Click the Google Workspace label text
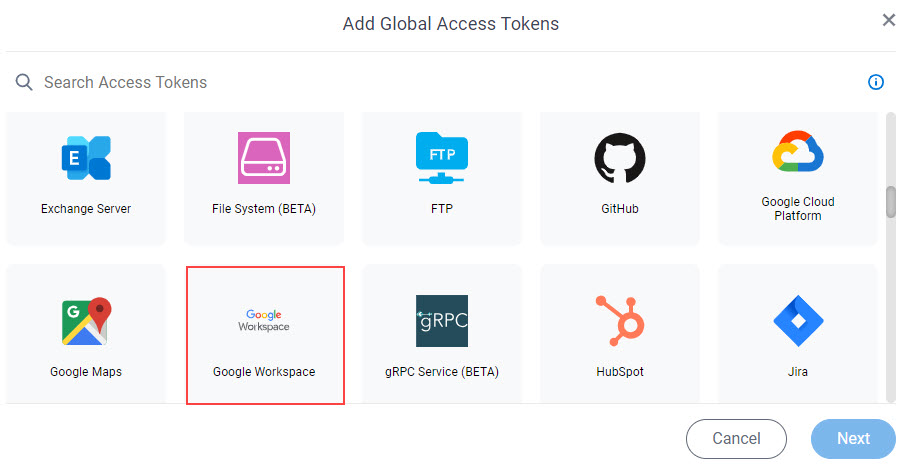Screen dimensions: 903x464 coord(264,372)
